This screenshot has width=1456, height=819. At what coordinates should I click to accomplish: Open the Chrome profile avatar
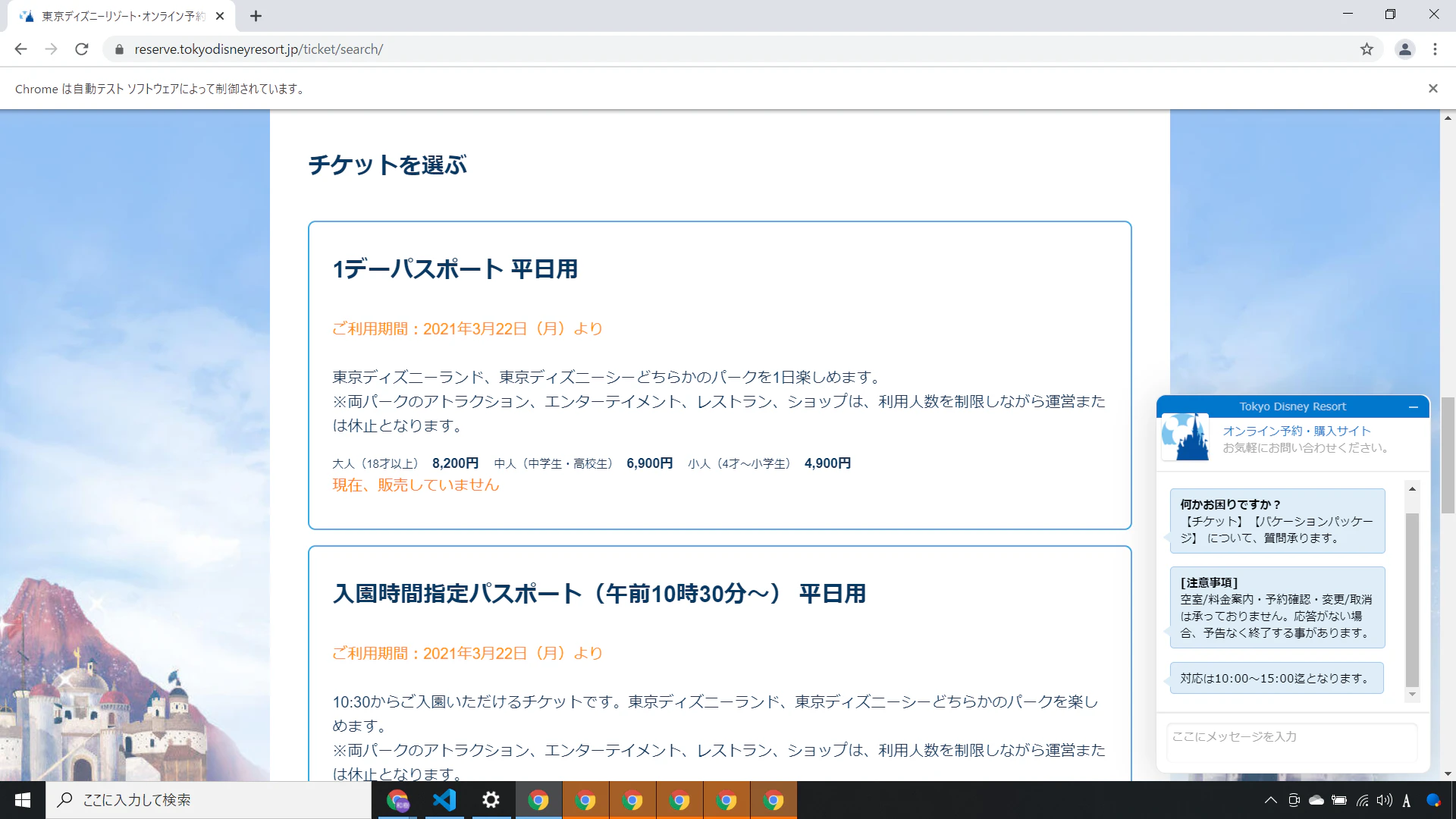point(1405,49)
